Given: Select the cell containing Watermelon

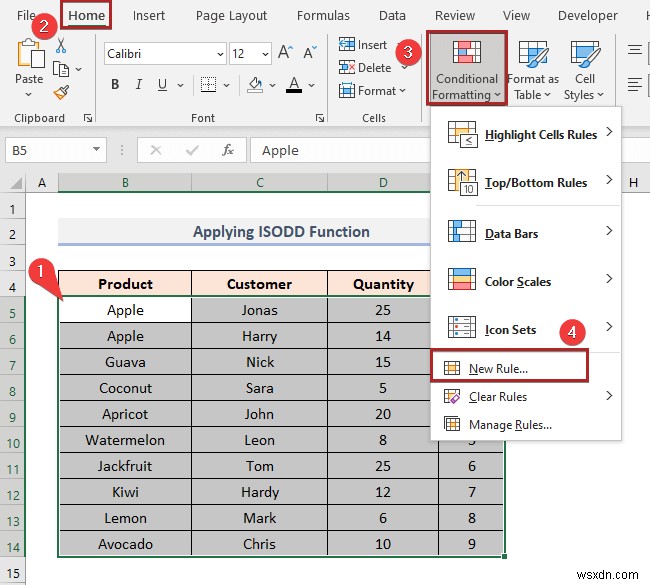Looking at the screenshot, I should click(x=125, y=440).
